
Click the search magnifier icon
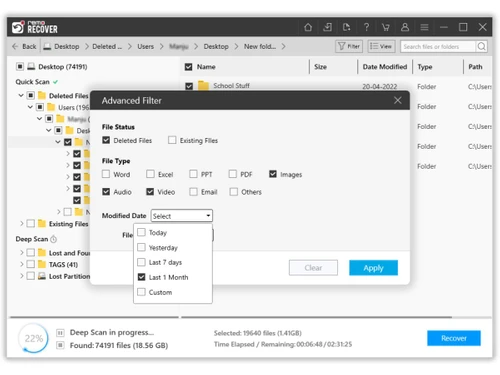pos(481,46)
